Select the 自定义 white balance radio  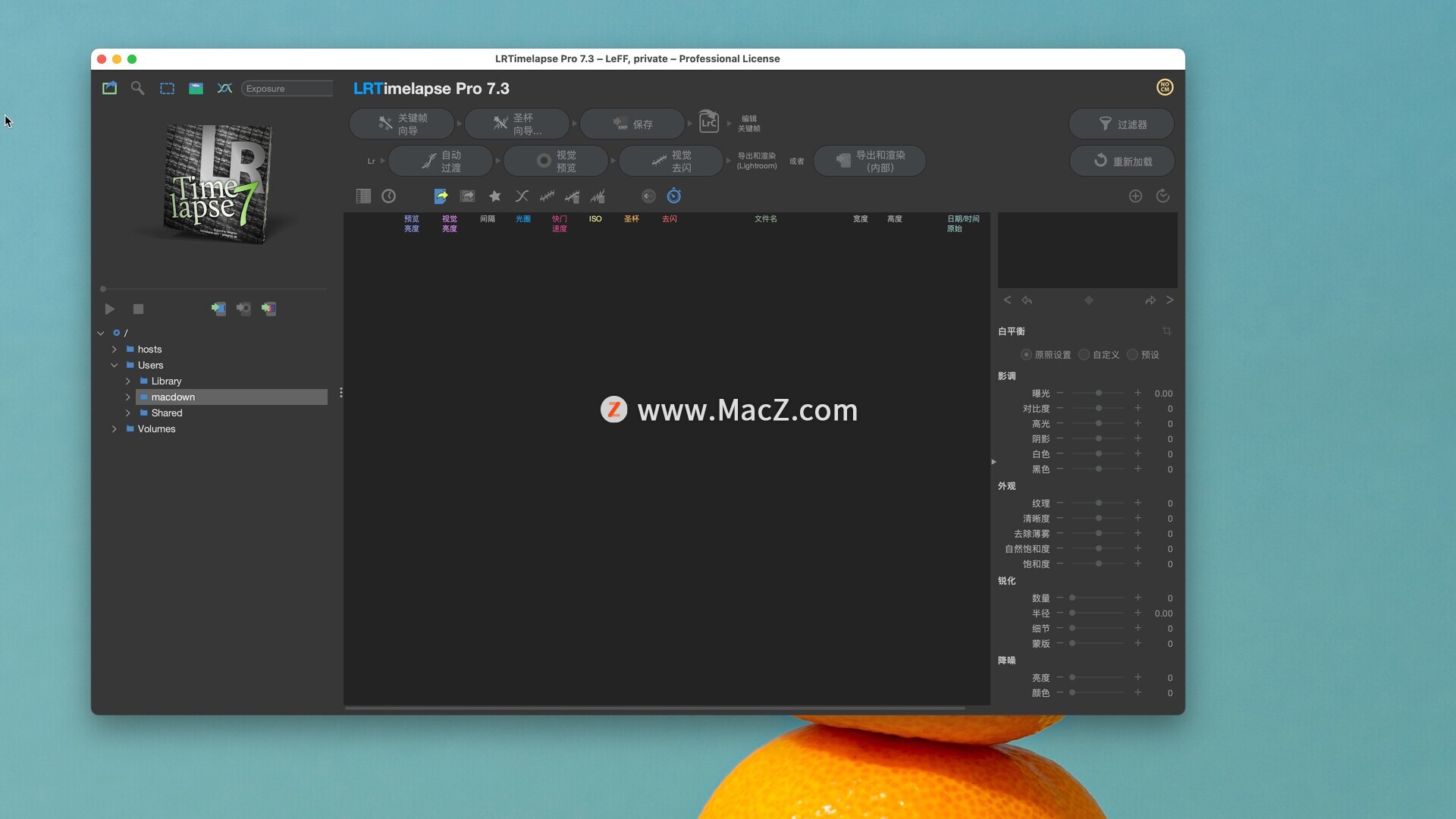click(1084, 355)
